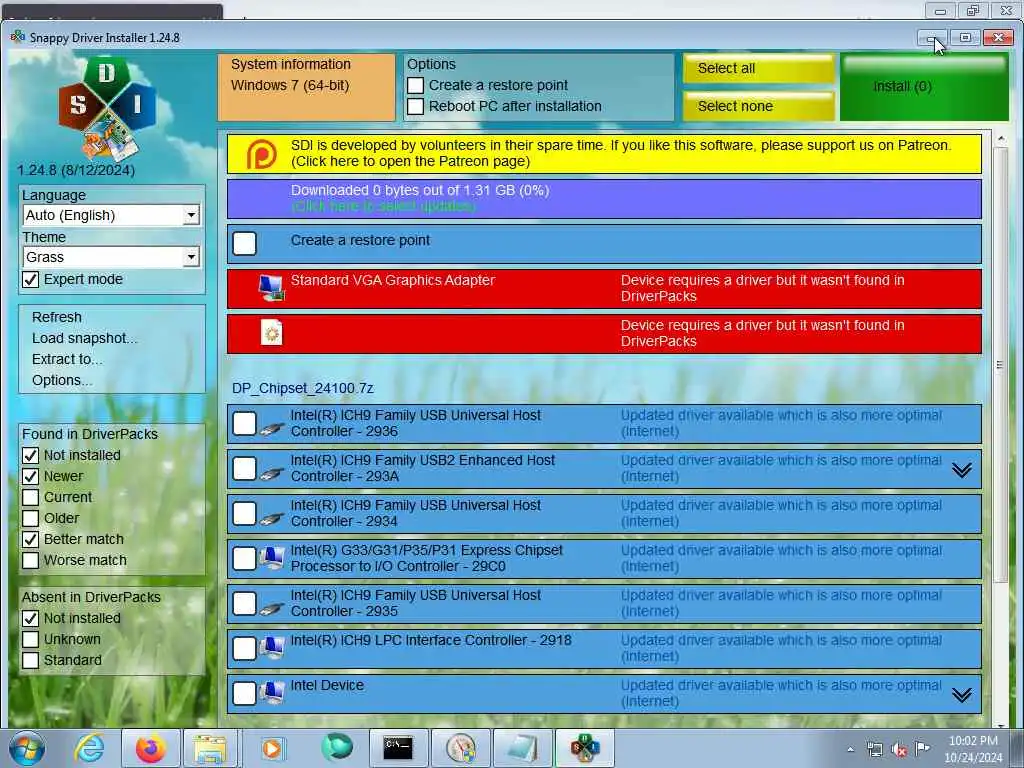Viewport: 1024px width, 768px height.
Task: Tick the Create a restore point list checkbox
Action: coord(245,244)
